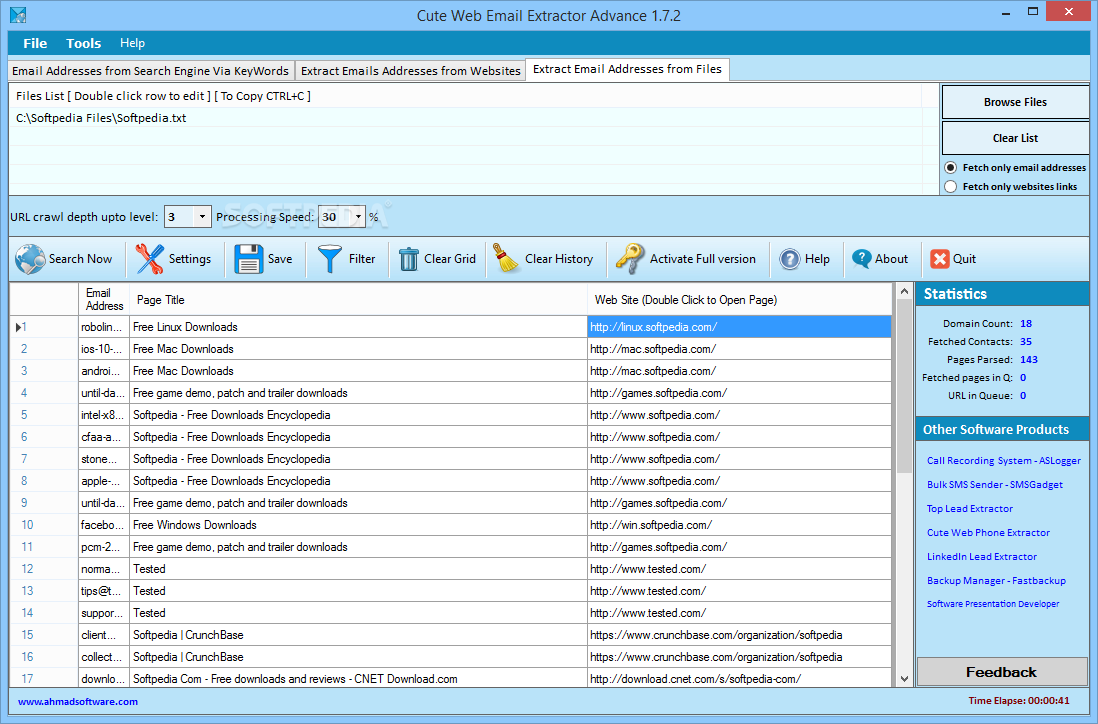This screenshot has width=1098, height=724.
Task: Open the File menu
Action: coord(35,43)
